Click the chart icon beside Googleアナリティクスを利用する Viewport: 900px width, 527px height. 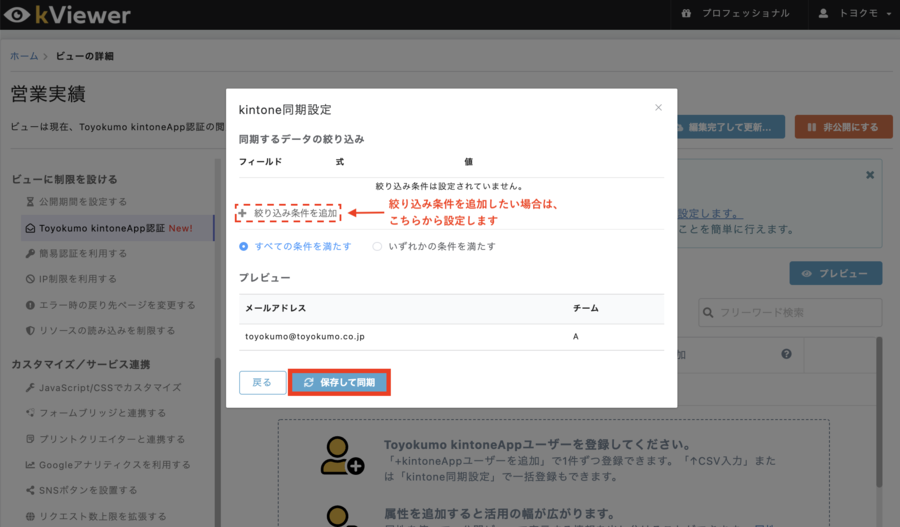click(x=30, y=465)
